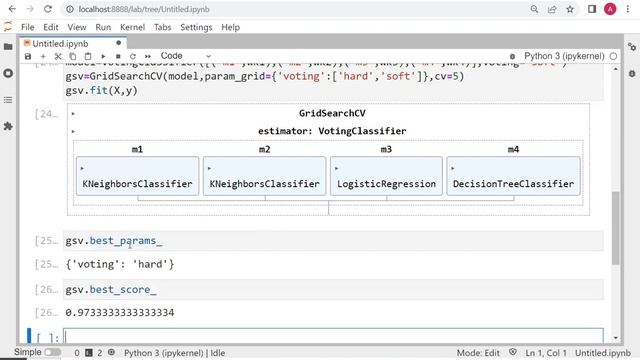This screenshot has height=360, width=640.
Task: Toggle Simple interface mode switch
Action: coord(52,352)
